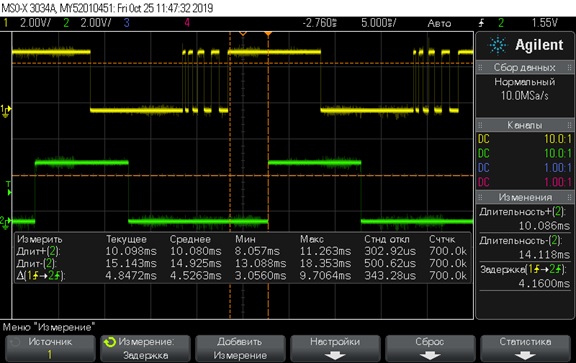The height and width of the screenshot is (363, 576).
Task: Click the blue DC 1.00:1 channel row
Action: [525, 168]
